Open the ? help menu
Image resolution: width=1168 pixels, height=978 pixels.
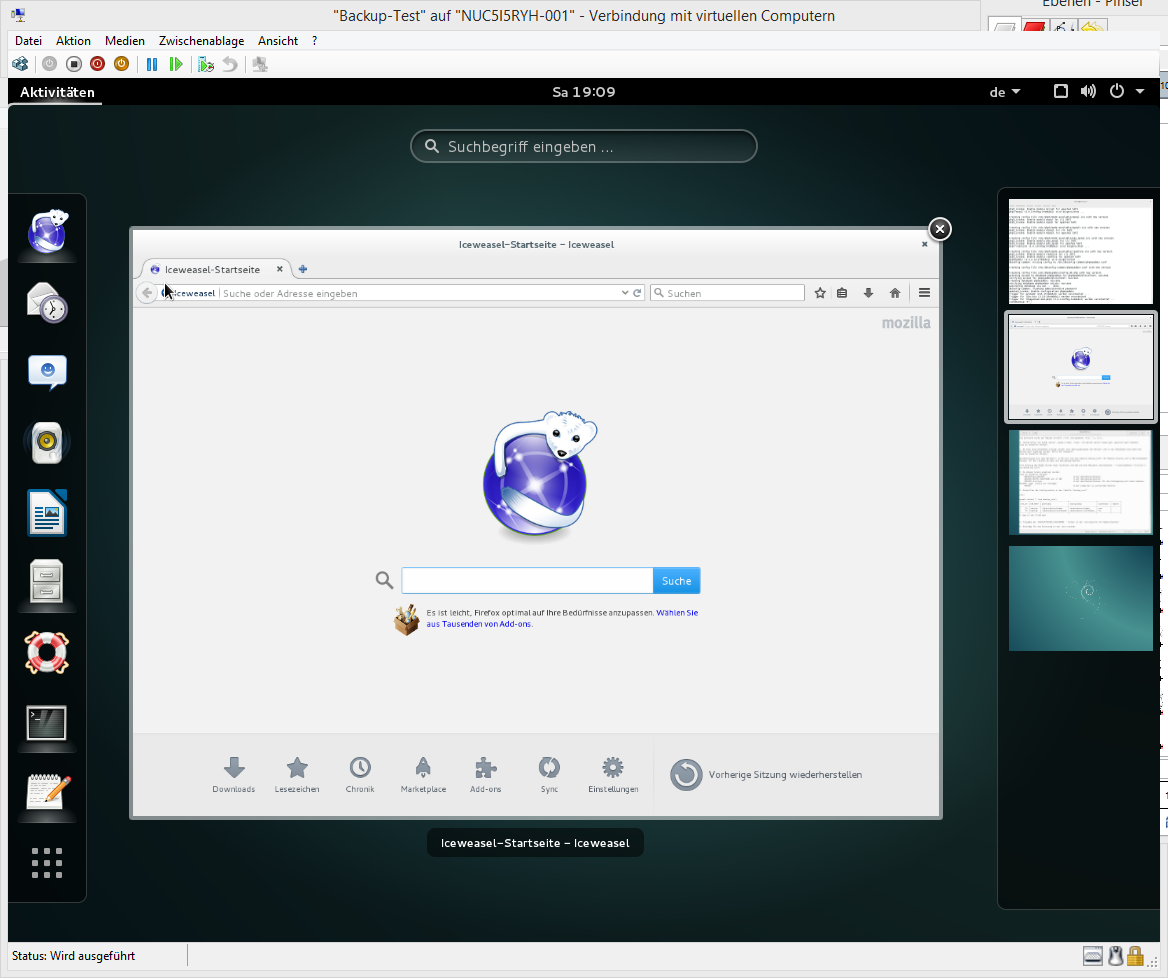coord(314,41)
